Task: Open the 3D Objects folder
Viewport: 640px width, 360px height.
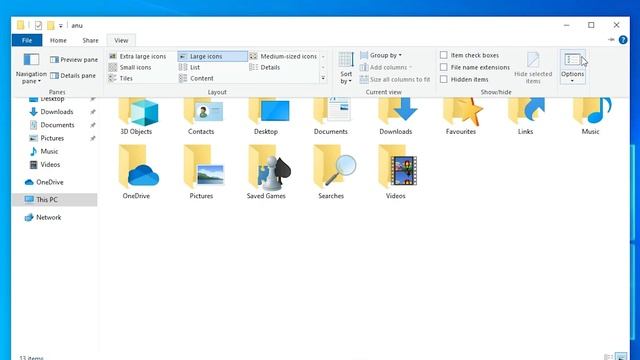Action: click(136, 116)
